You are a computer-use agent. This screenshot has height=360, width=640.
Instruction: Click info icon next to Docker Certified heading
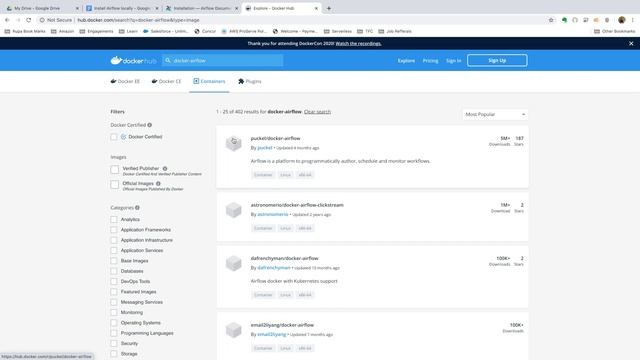tap(150, 125)
